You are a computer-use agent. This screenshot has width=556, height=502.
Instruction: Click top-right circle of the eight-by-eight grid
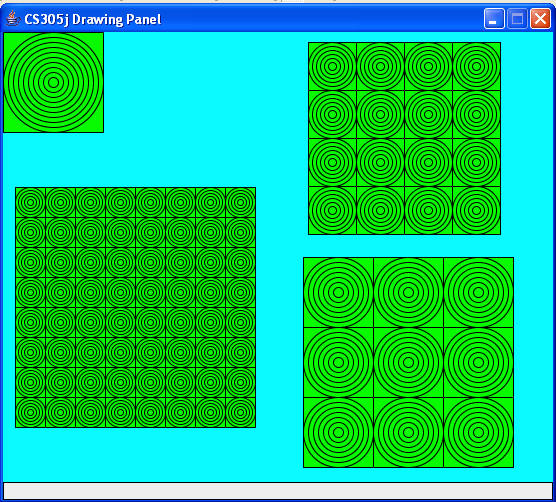(x=240, y=202)
